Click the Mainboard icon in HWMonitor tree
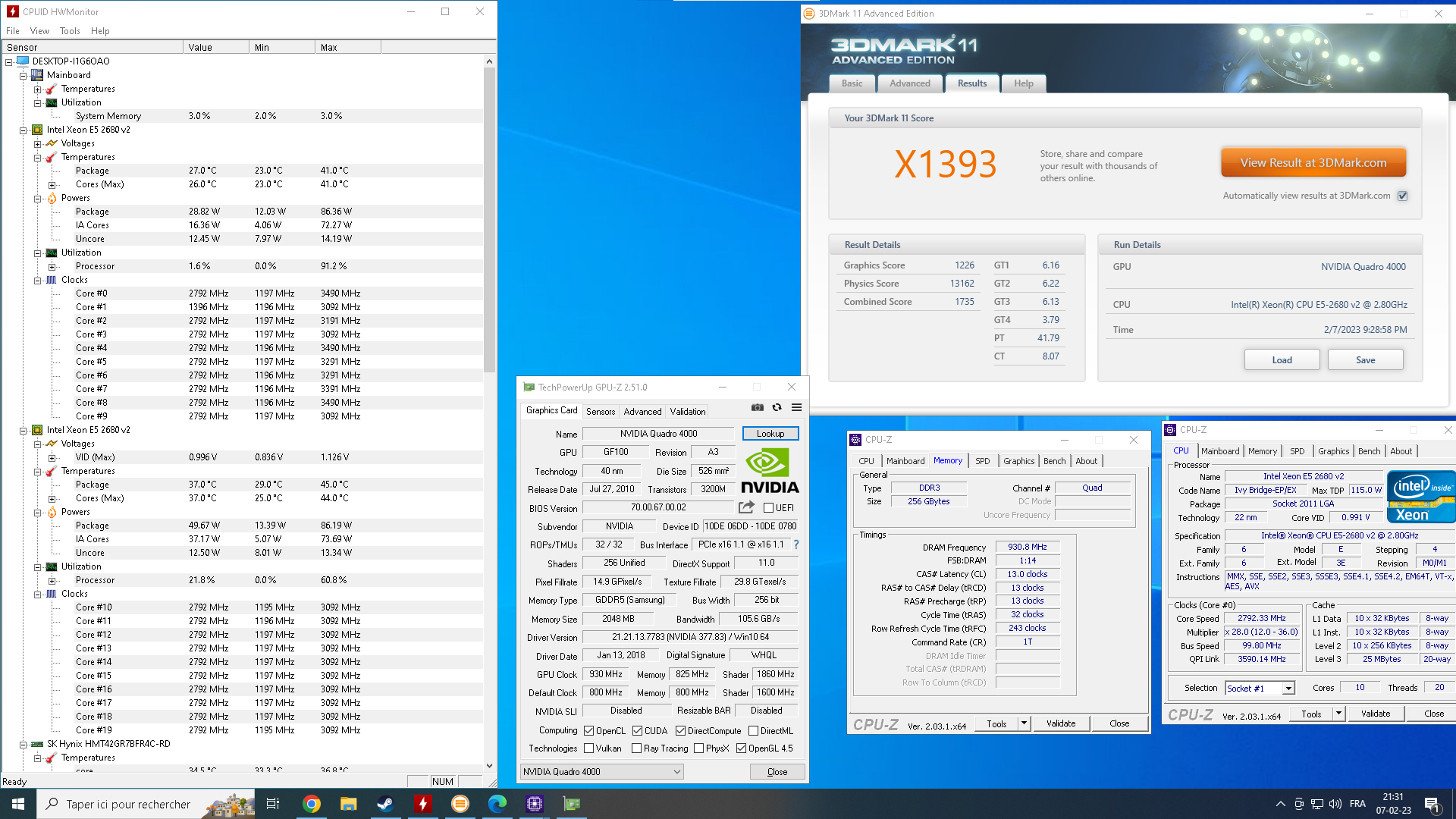Screen dimensions: 1456x819 [x=37, y=74]
